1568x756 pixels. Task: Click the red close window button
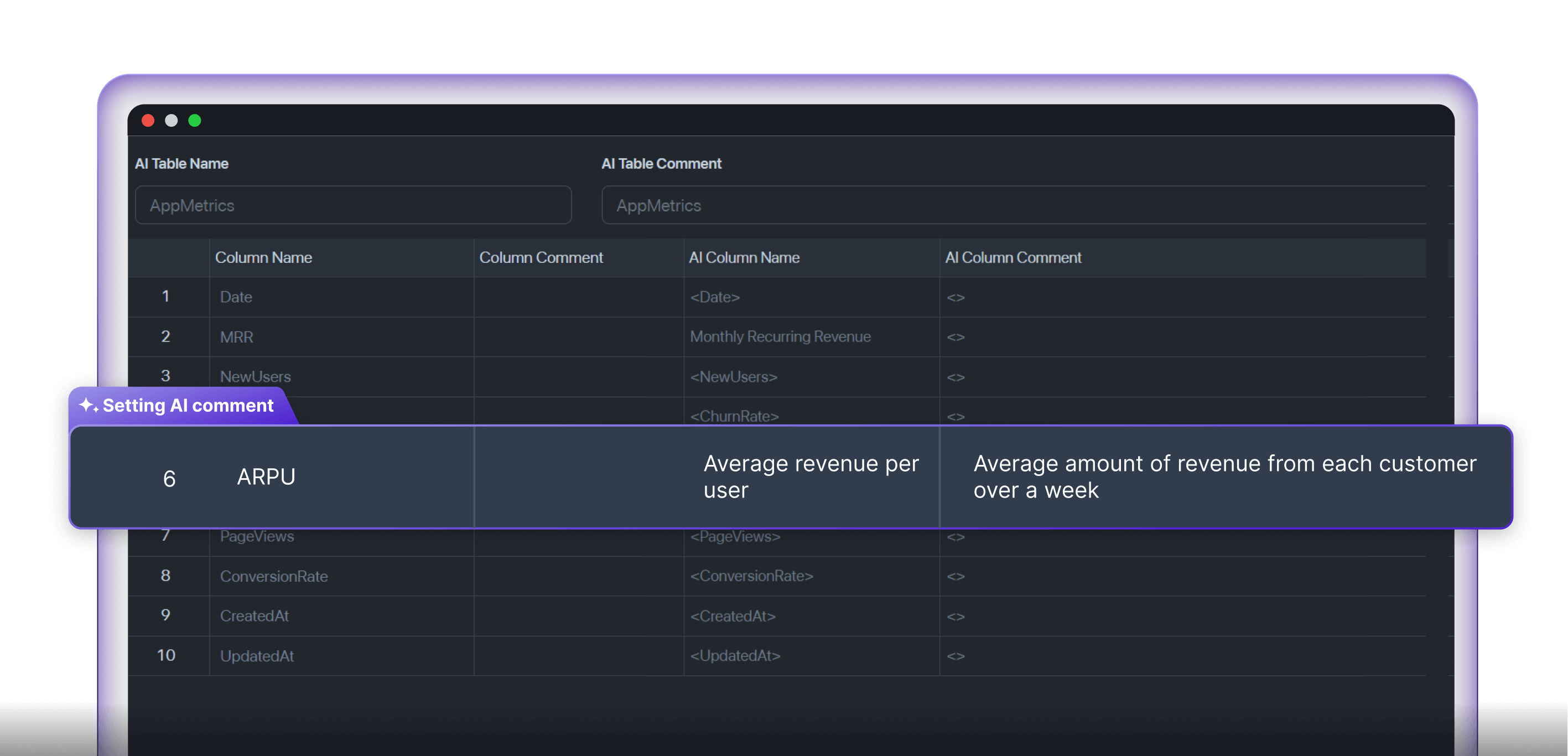tap(148, 121)
